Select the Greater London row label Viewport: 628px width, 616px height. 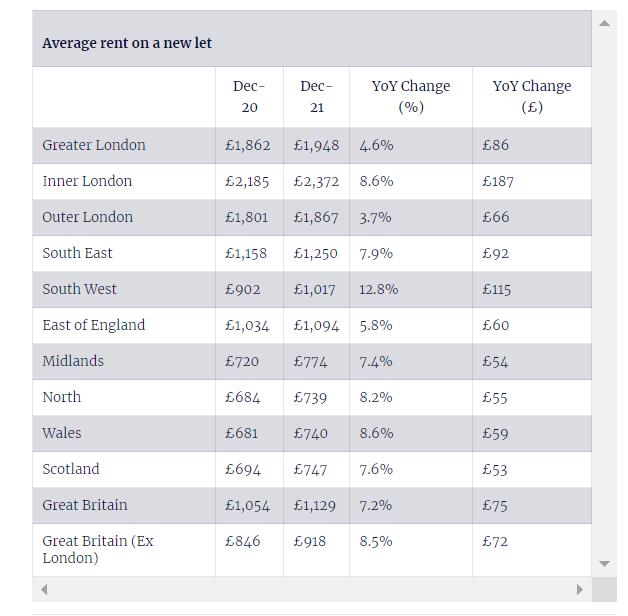94,145
